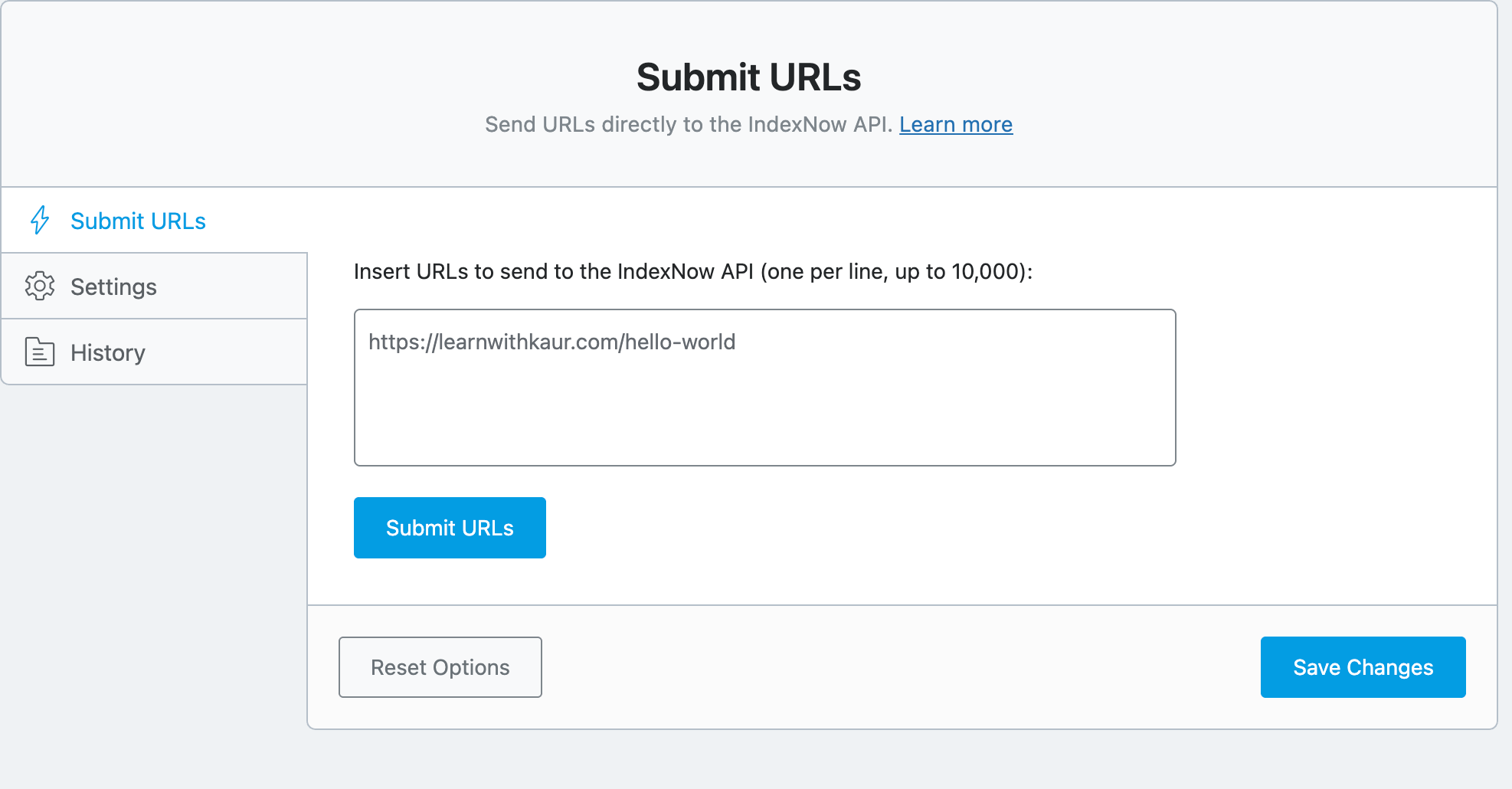The width and height of the screenshot is (1512, 789).
Task: Select the Submit URLs sidebar tab
Action: tap(139, 221)
